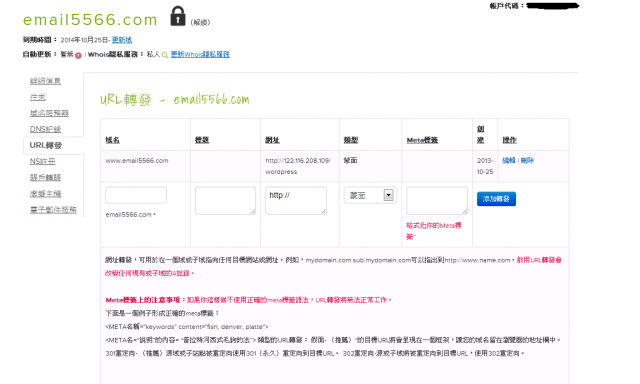The height and width of the screenshot is (384, 640).
Task: Go to the DNS records sidebar item
Action: pyautogui.click(x=45, y=129)
